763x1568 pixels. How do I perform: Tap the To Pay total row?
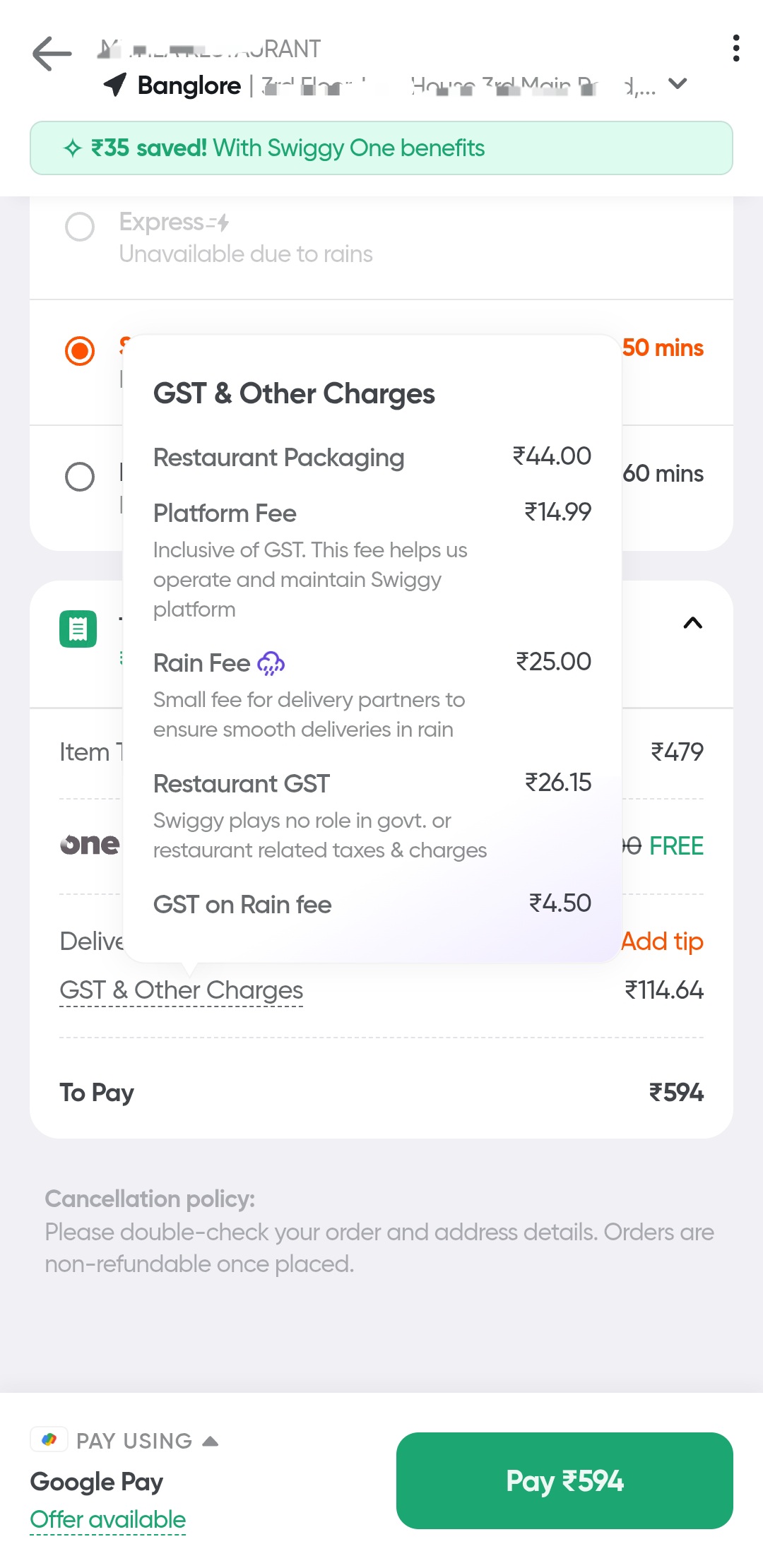coord(381,1093)
